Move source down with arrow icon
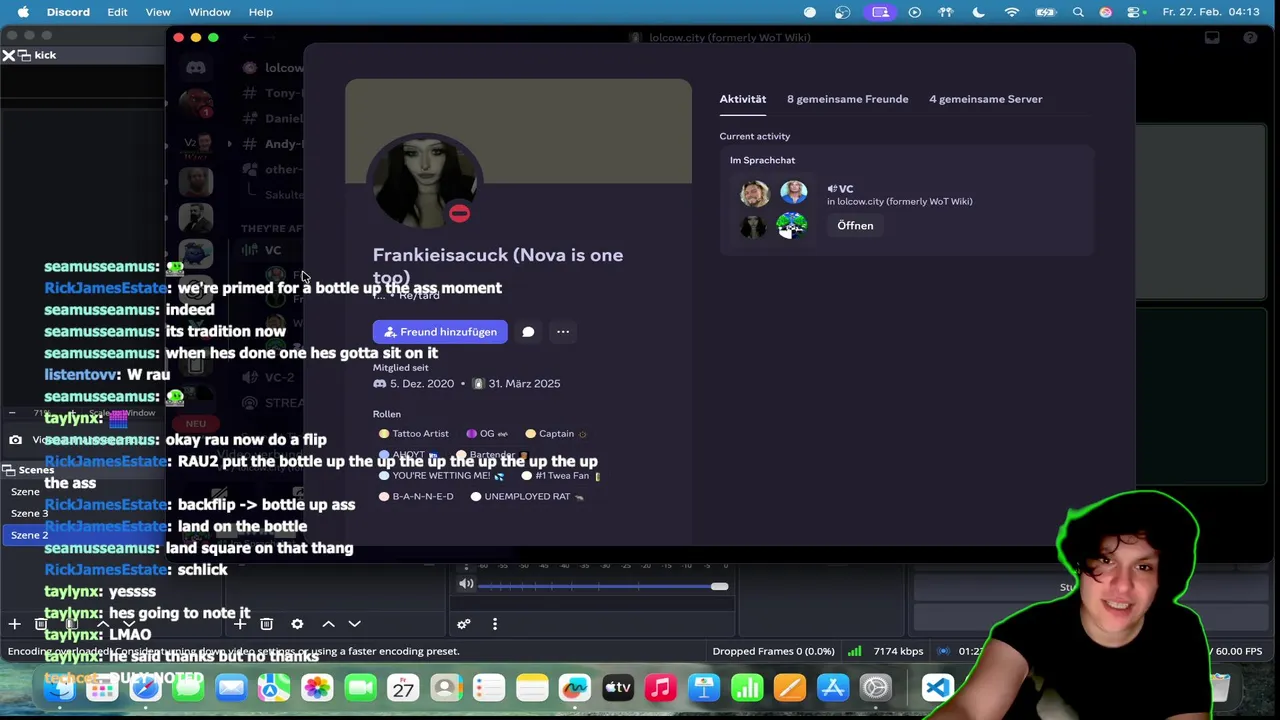This screenshot has height=720, width=1280. coord(354,624)
